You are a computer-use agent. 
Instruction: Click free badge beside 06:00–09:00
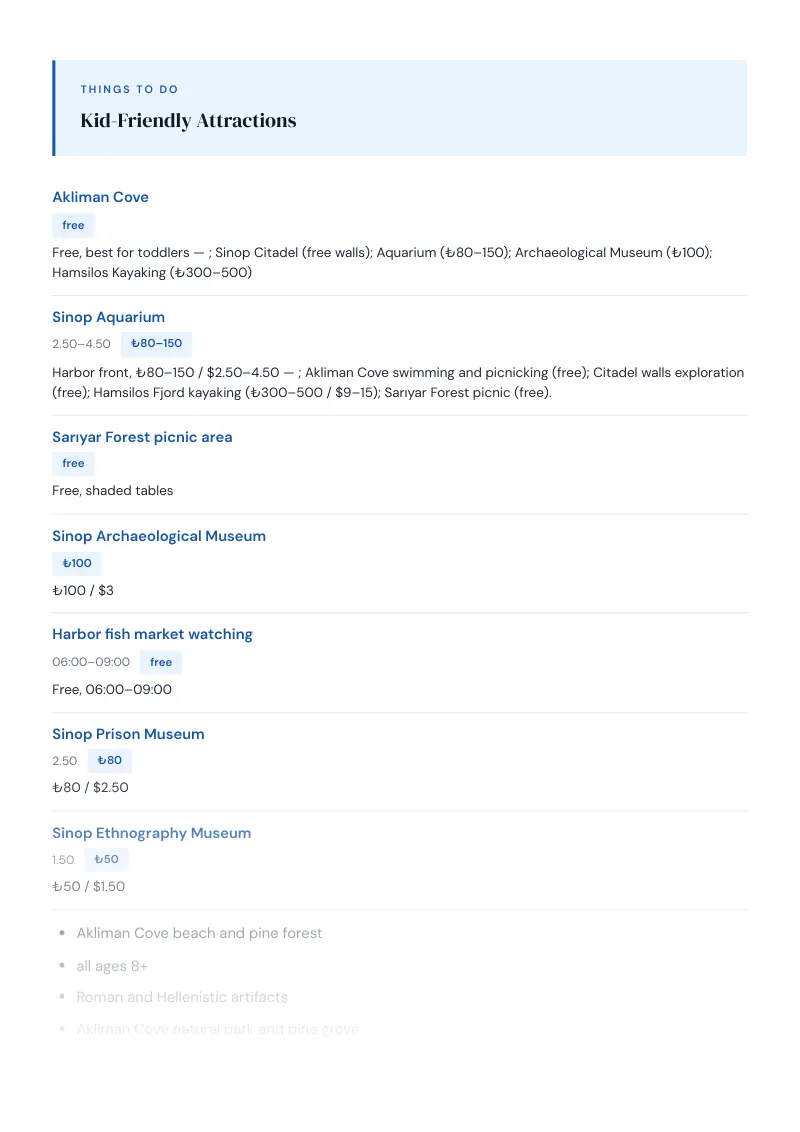tap(161, 662)
